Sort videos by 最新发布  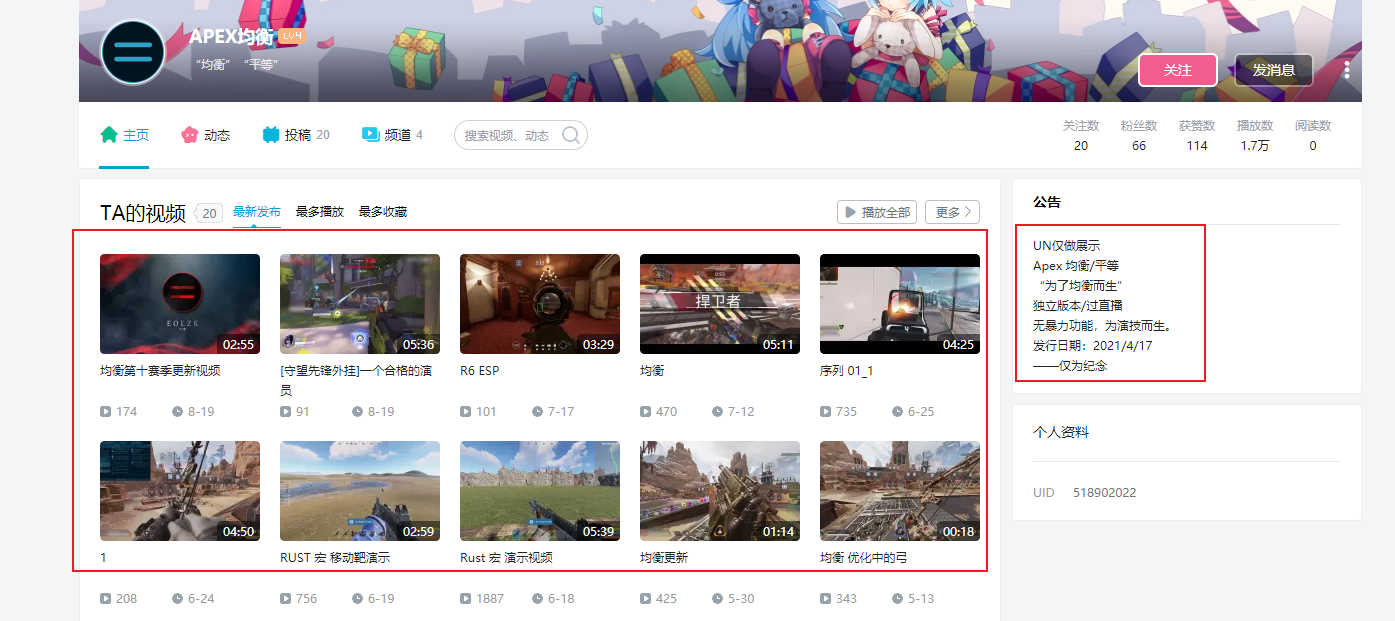coord(257,212)
